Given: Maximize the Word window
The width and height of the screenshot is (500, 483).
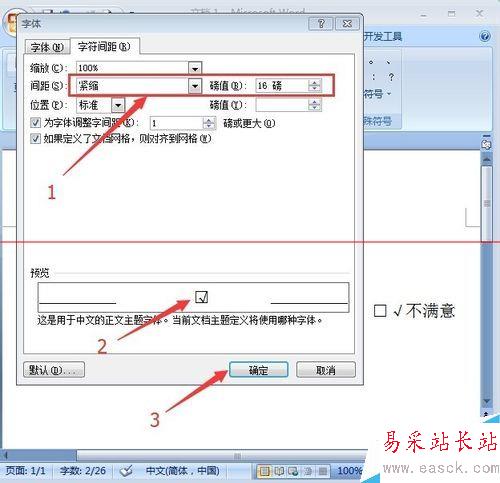Looking at the screenshot, I should coord(451,14).
